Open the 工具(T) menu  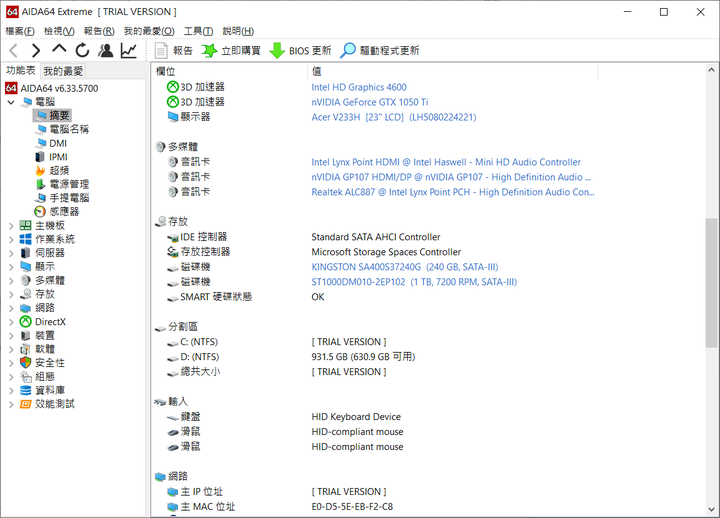198,31
